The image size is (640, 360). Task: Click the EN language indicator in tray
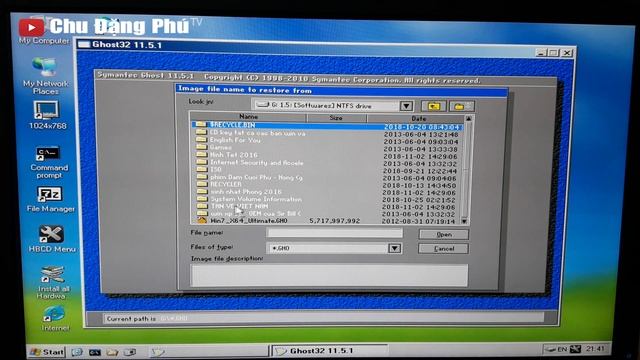(562, 349)
